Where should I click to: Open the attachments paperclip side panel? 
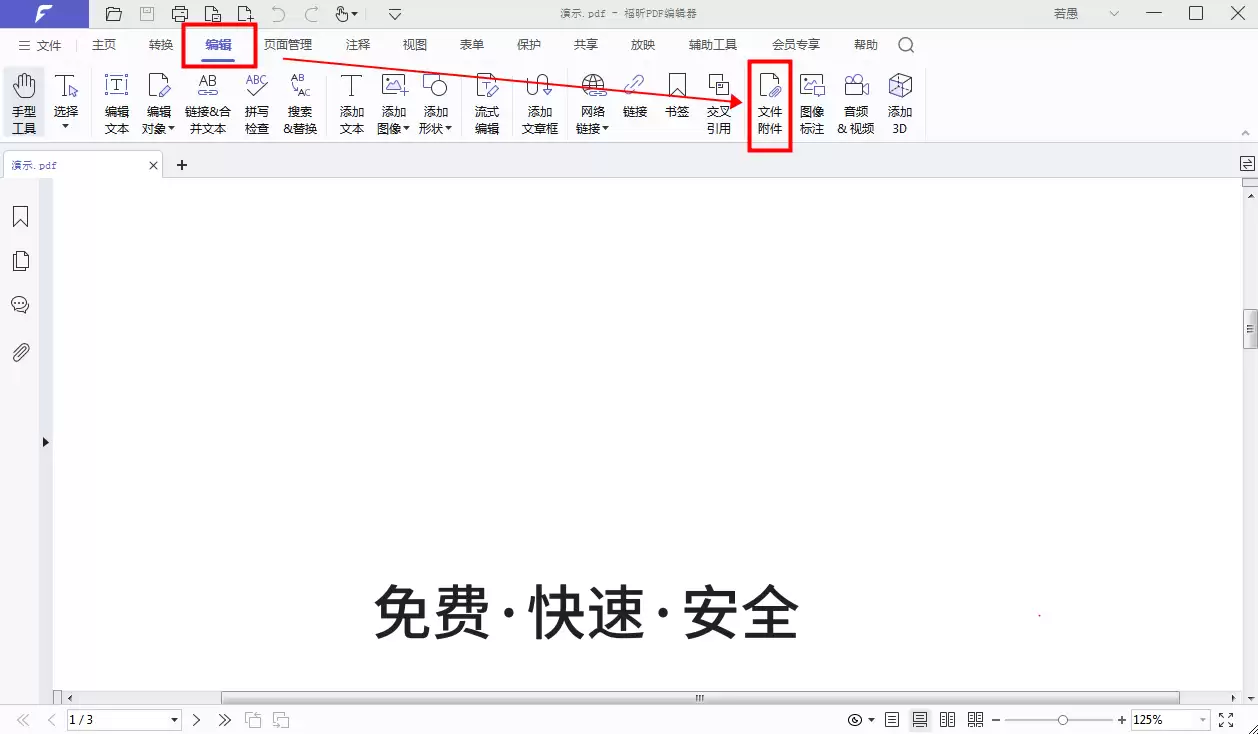click(20, 352)
